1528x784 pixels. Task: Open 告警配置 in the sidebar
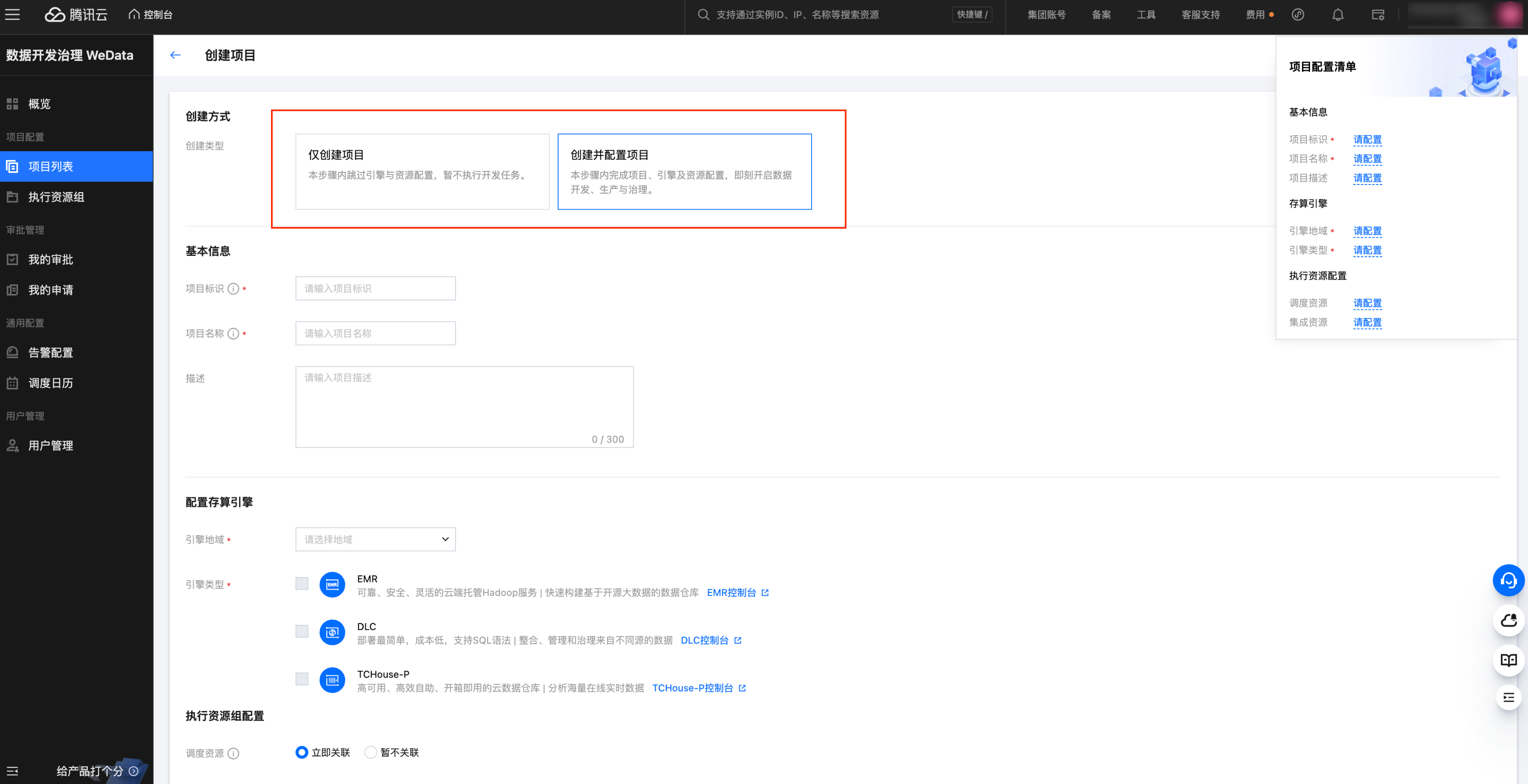tap(77, 353)
